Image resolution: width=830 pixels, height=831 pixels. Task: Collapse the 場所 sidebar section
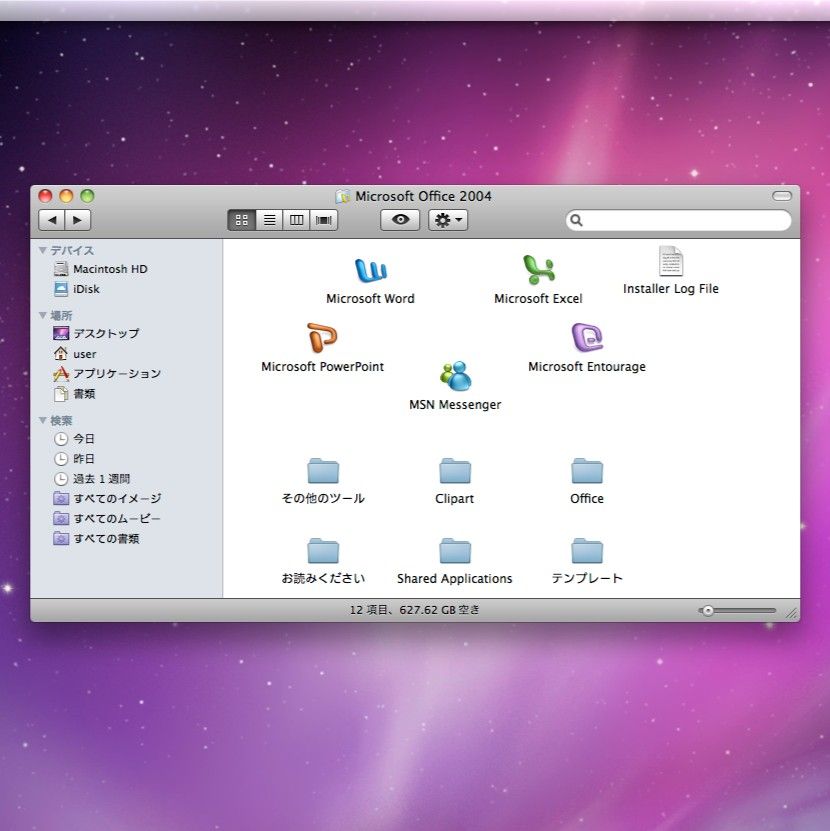pyautogui.click(x=42, y=315)
